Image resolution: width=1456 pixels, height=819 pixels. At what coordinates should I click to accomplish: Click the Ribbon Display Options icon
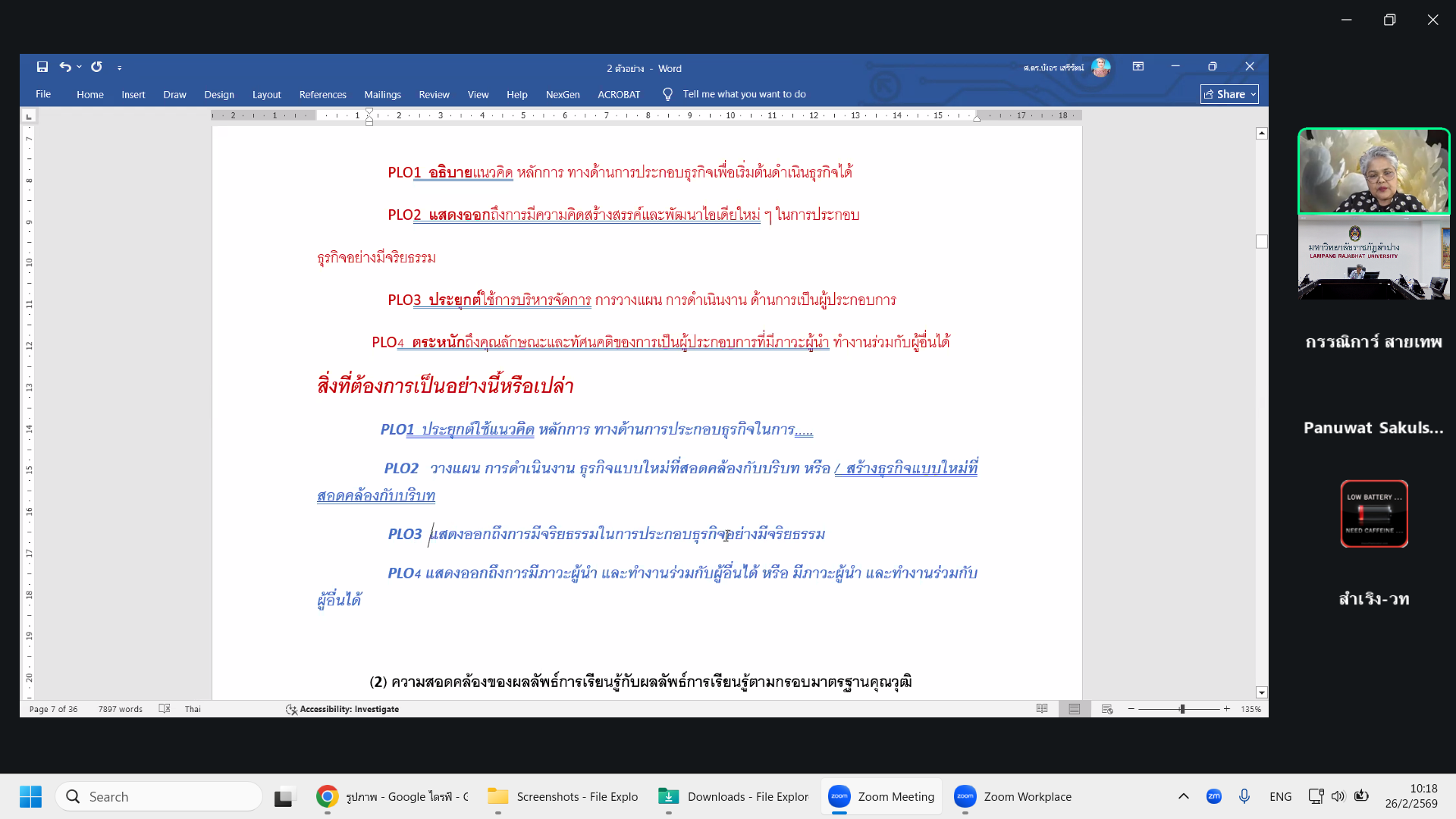click(x=1138, y=67)
